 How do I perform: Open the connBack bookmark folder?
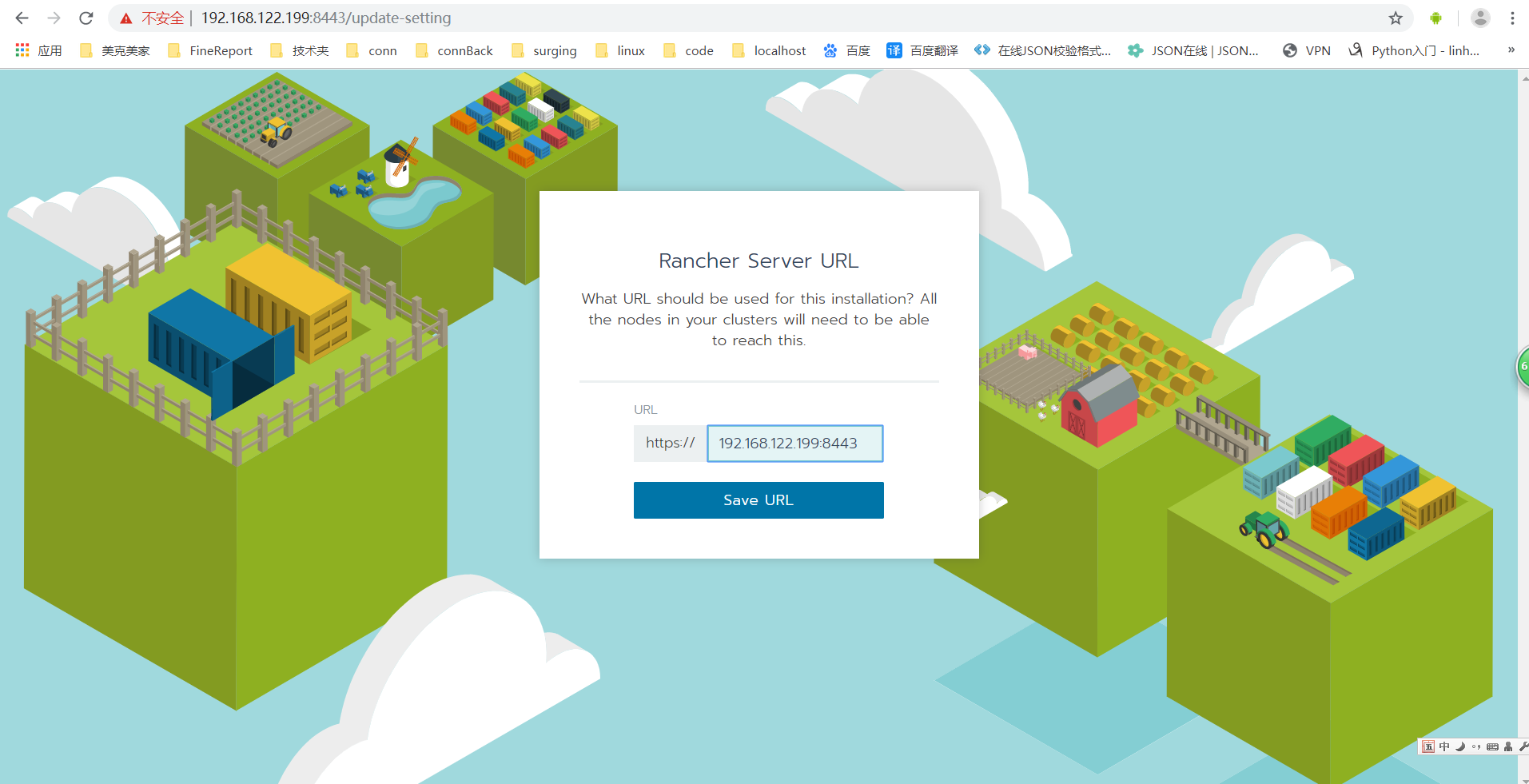point(454,50)
